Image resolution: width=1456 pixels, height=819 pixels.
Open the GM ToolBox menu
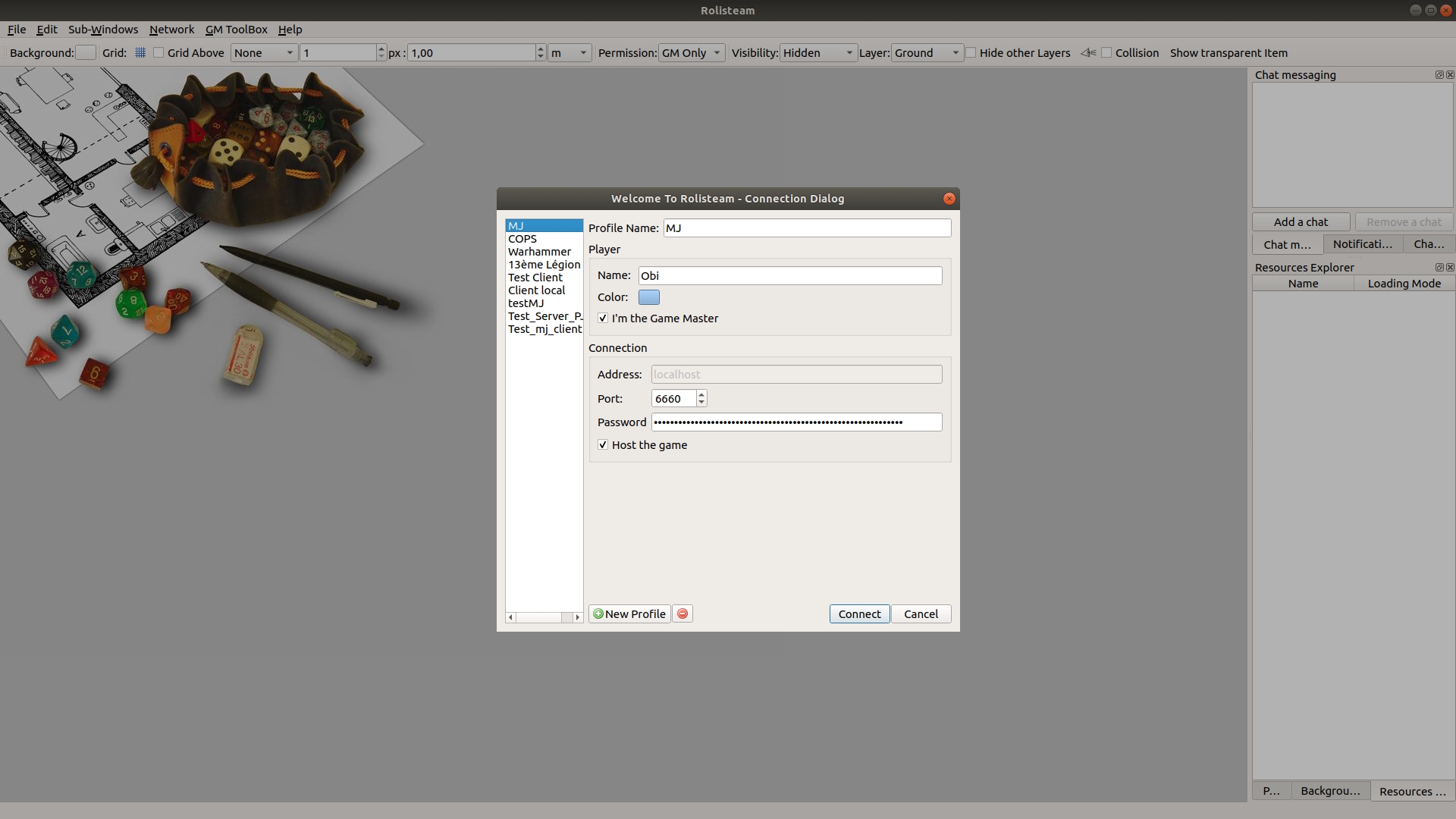click(236, 30)
